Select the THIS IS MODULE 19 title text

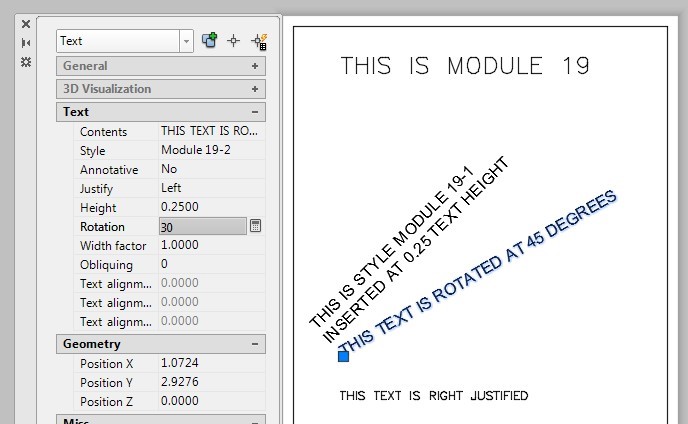(x=464, y=67)
